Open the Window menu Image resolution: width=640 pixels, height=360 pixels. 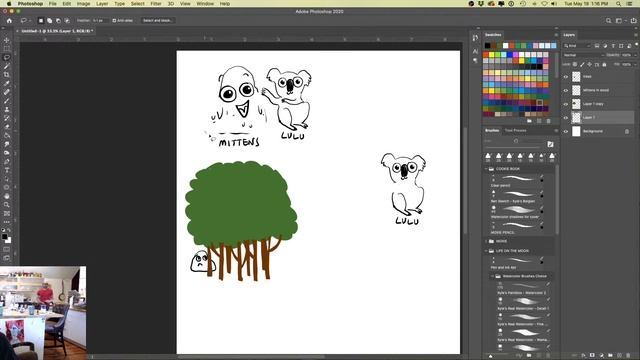[x=205, y=4]
